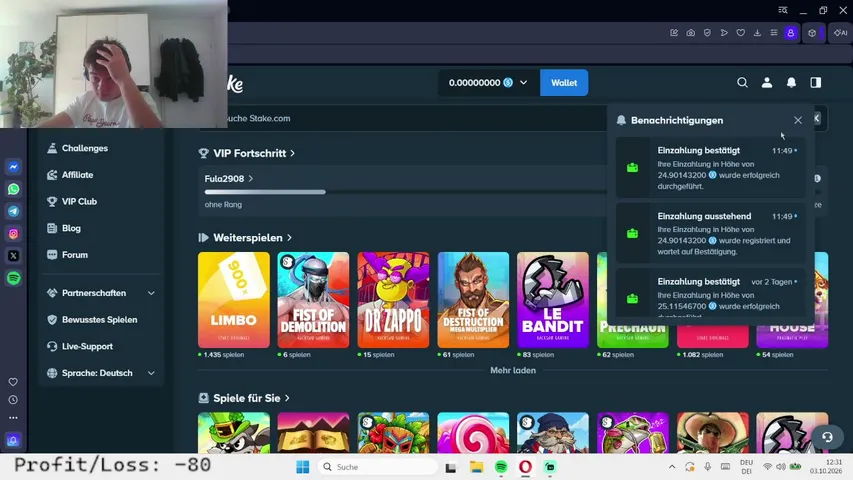Click the Windows taskbar Suche box

pos(378,467)
